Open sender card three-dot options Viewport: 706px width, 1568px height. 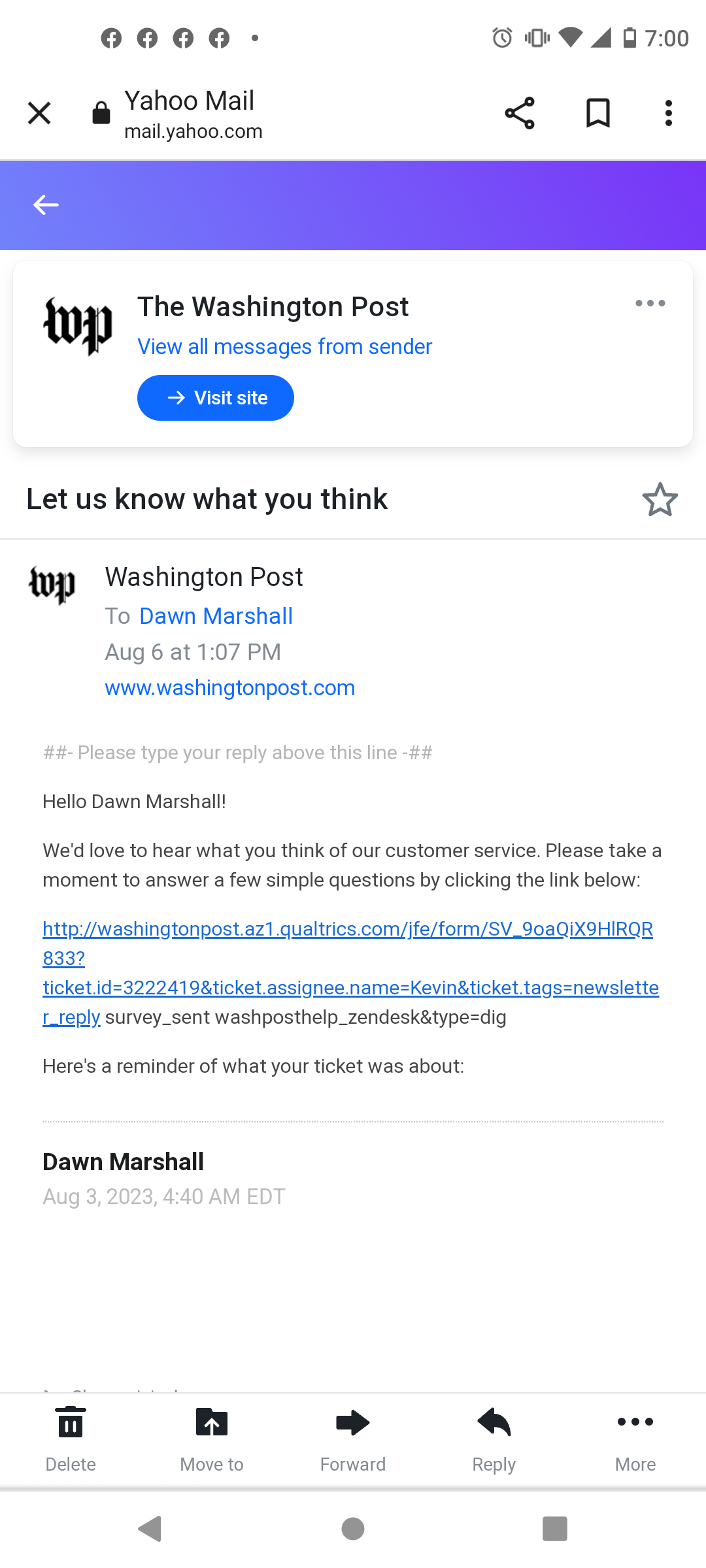(650, 303)
